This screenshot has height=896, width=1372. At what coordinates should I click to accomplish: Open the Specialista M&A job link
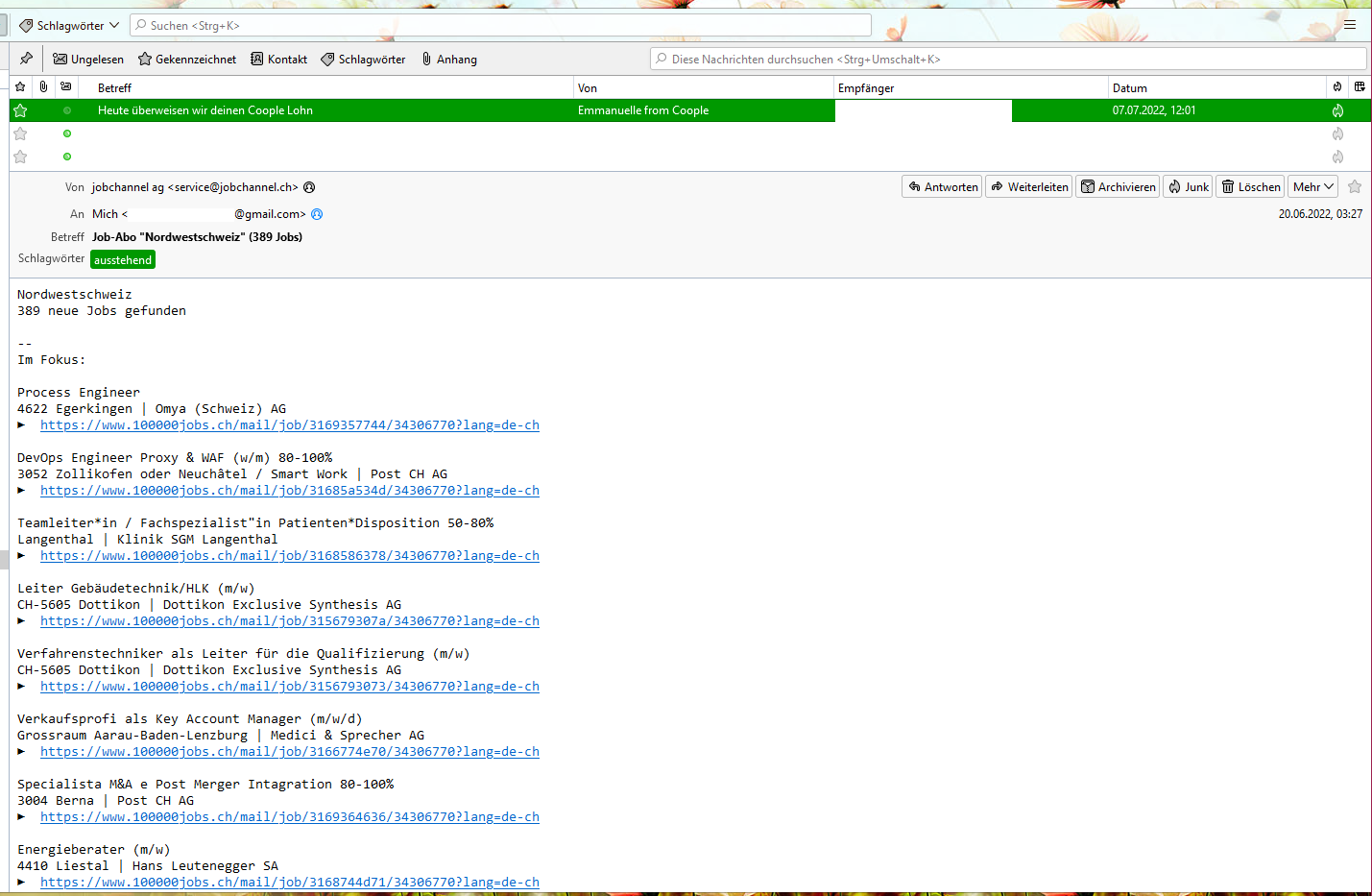pos(290,817)
